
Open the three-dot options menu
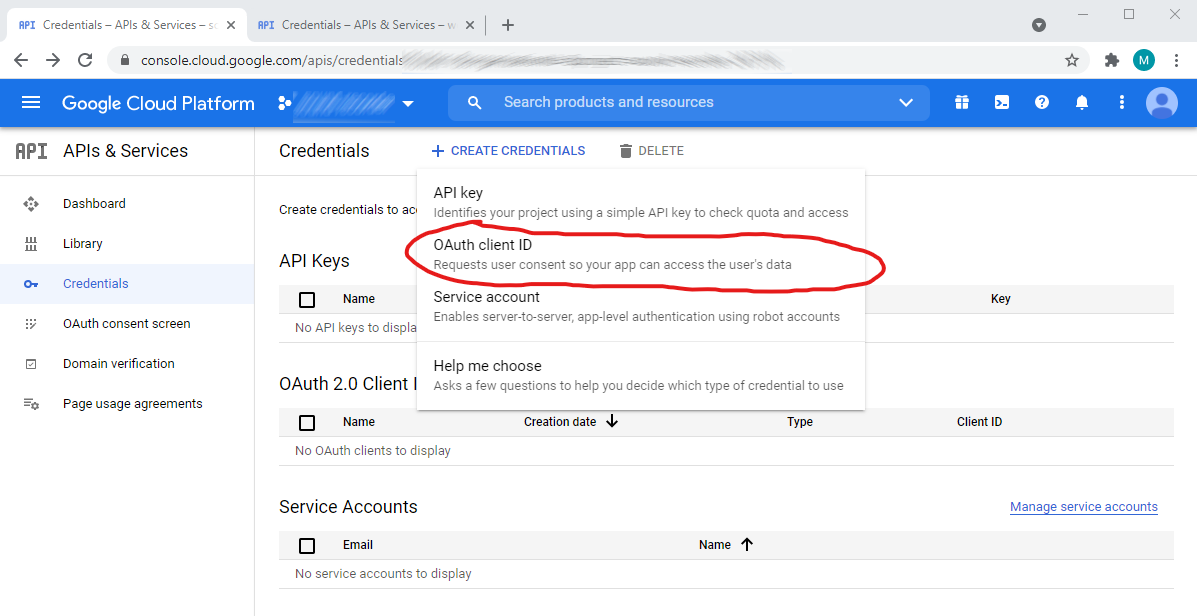tap(1121, 102)
